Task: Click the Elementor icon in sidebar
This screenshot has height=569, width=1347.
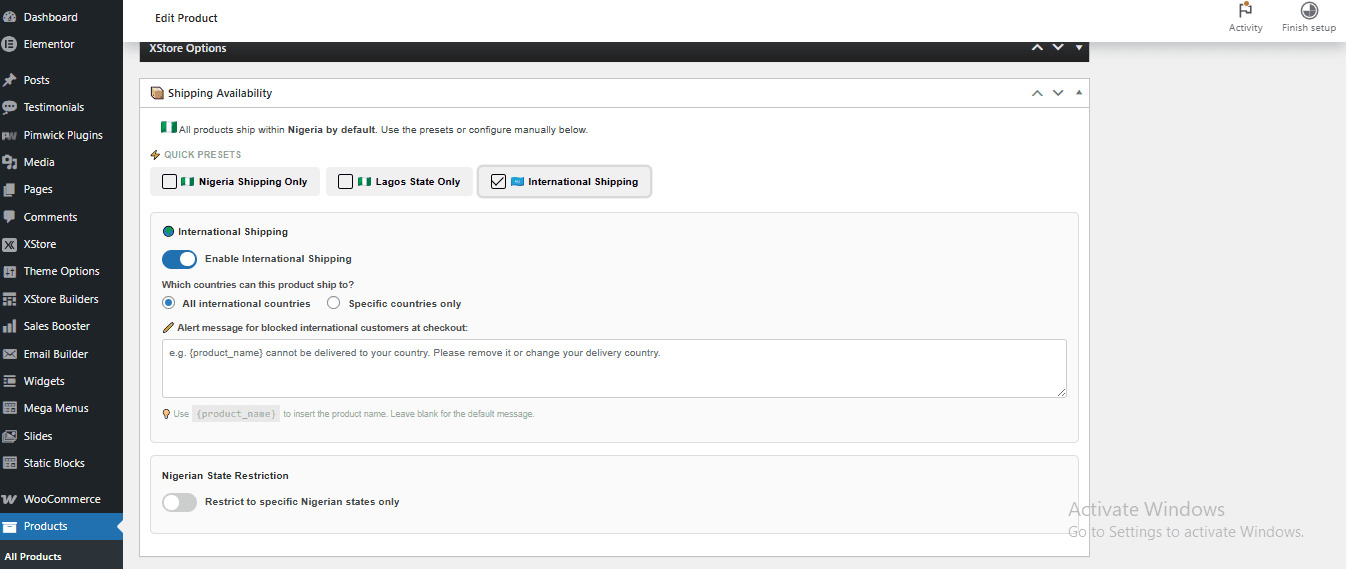Action: pos(10,44)
